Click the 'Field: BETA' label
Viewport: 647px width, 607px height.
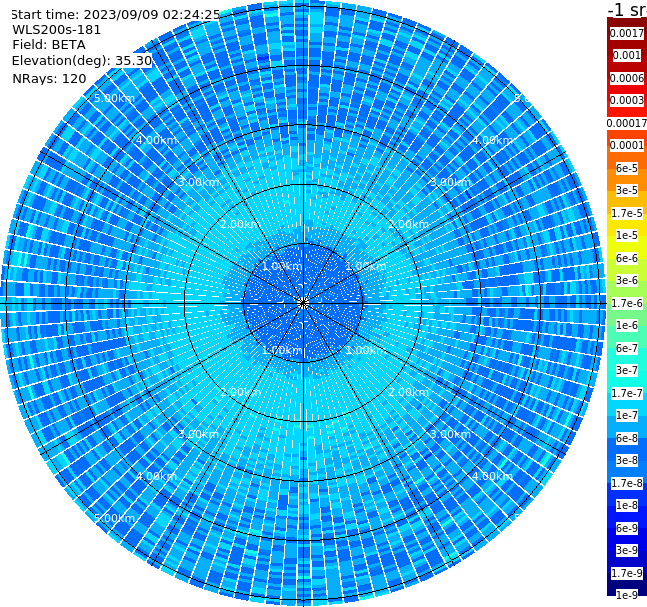click(x=49, y=45)
